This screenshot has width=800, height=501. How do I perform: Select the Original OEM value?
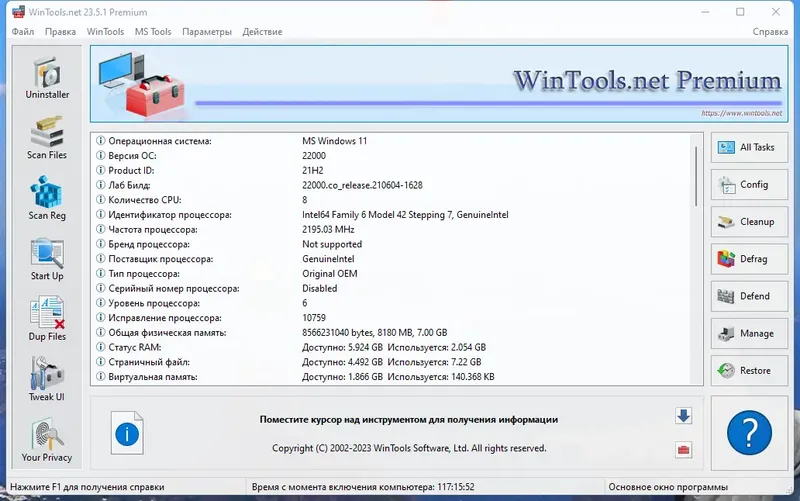pos(330,274)
